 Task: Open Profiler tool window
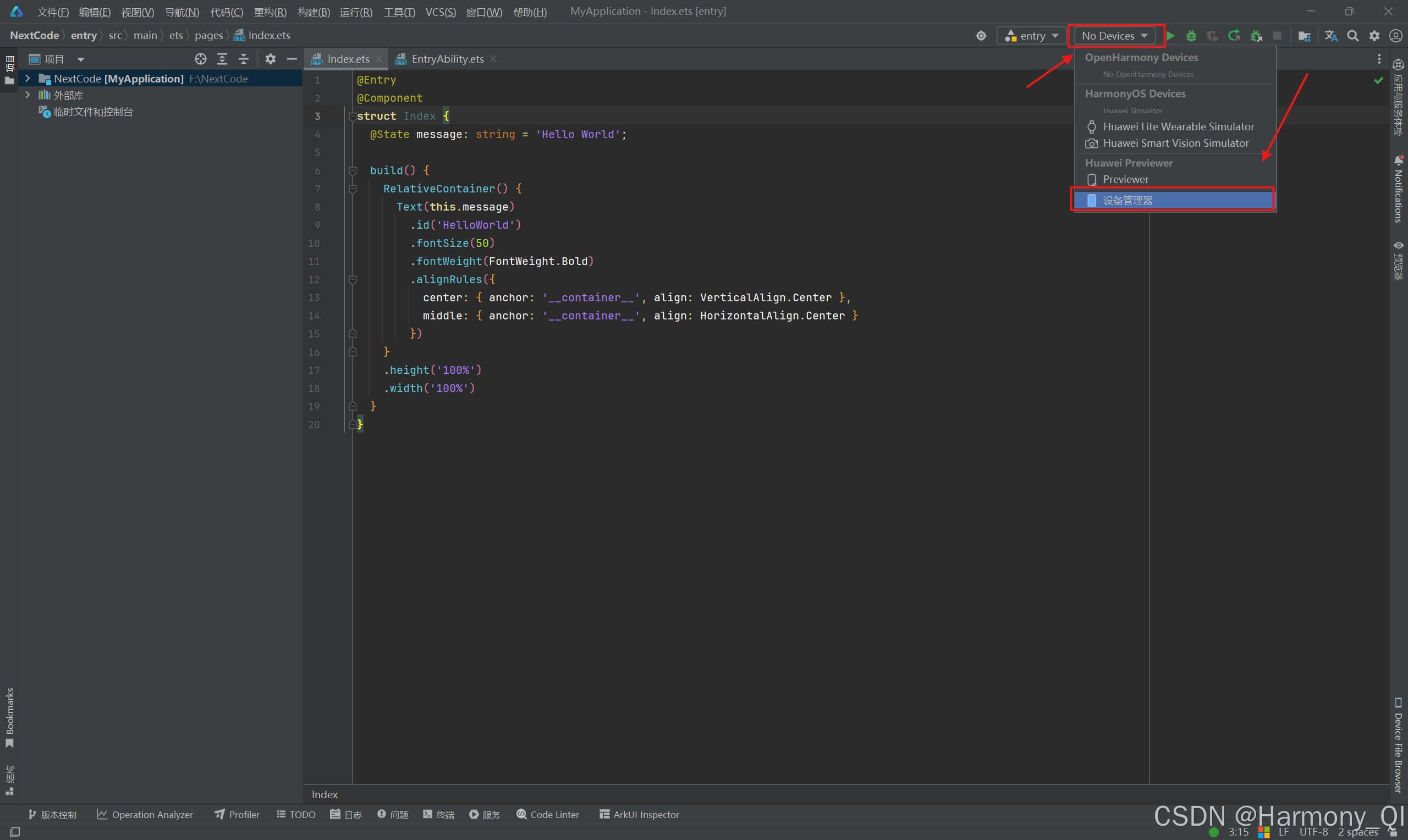point(237,815)
